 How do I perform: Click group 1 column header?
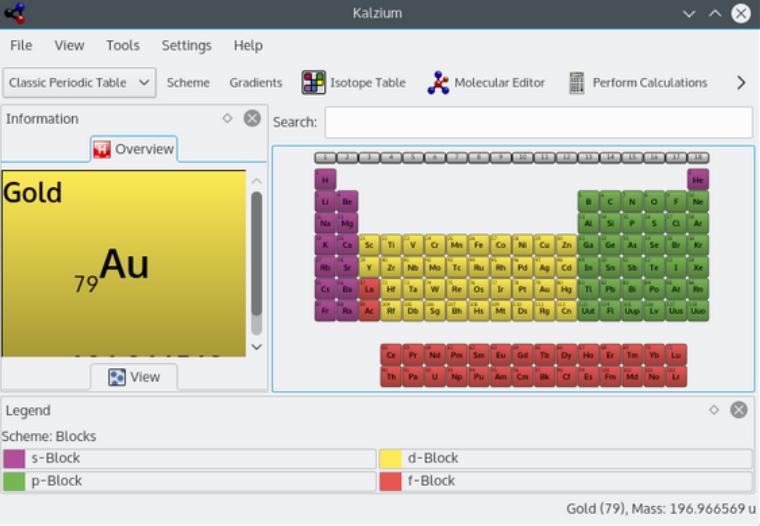pos(325,157)
